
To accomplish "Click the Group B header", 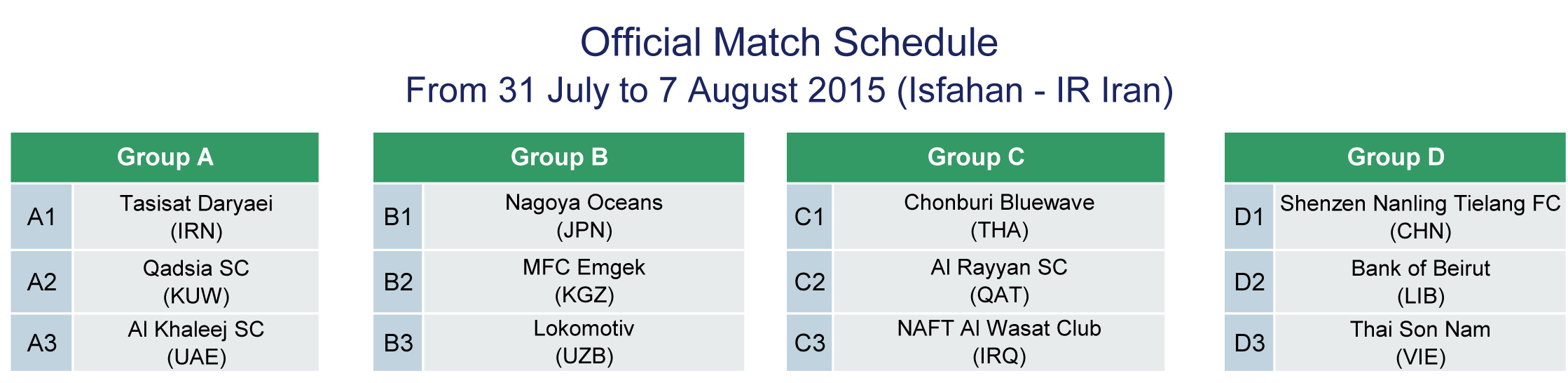I will 558,157.
